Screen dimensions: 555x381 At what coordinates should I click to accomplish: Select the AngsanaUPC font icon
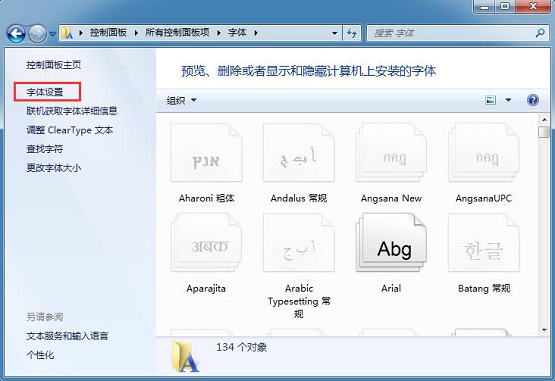pos(484,152)
